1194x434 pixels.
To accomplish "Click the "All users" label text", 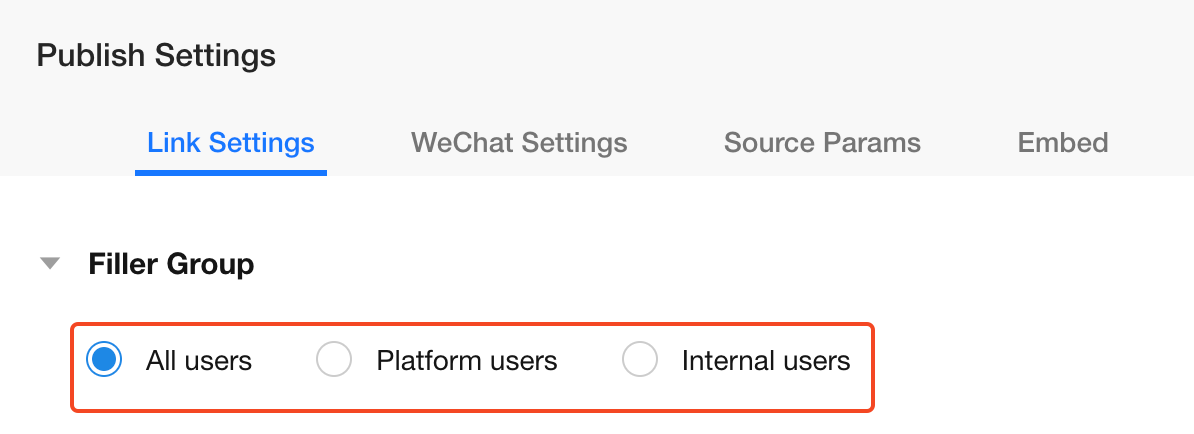I will click(x=199, y=360).
